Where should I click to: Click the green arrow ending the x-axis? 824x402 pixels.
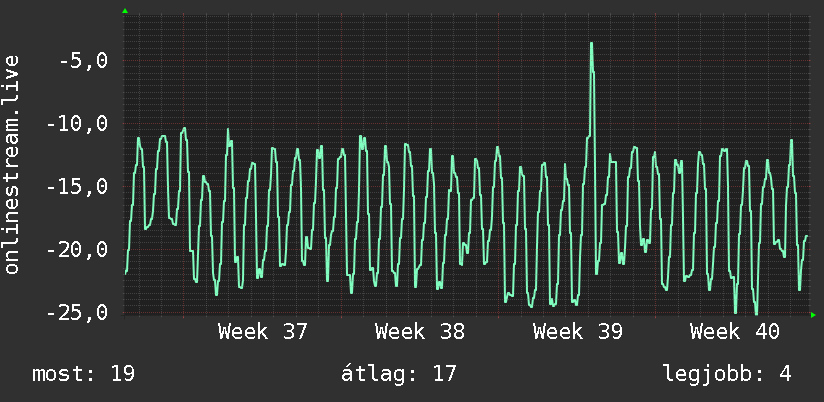813,315
